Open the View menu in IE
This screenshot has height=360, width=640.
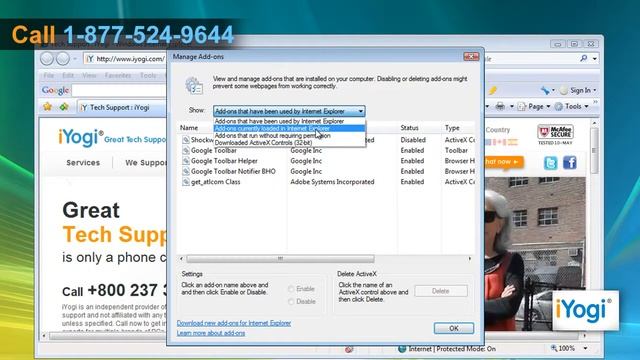[89, 75]
